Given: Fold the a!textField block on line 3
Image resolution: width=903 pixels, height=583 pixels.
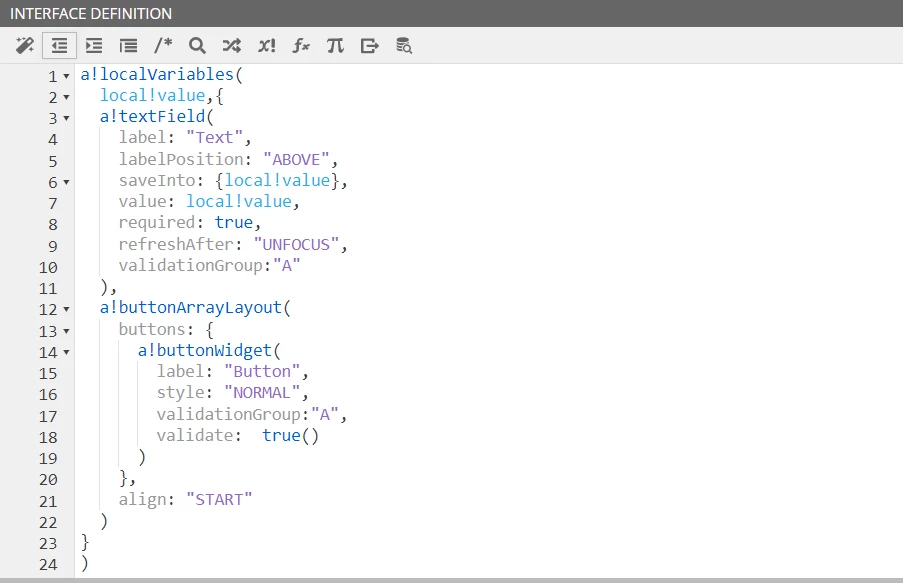Looking at the screenshot, I should tap(66, 118).
